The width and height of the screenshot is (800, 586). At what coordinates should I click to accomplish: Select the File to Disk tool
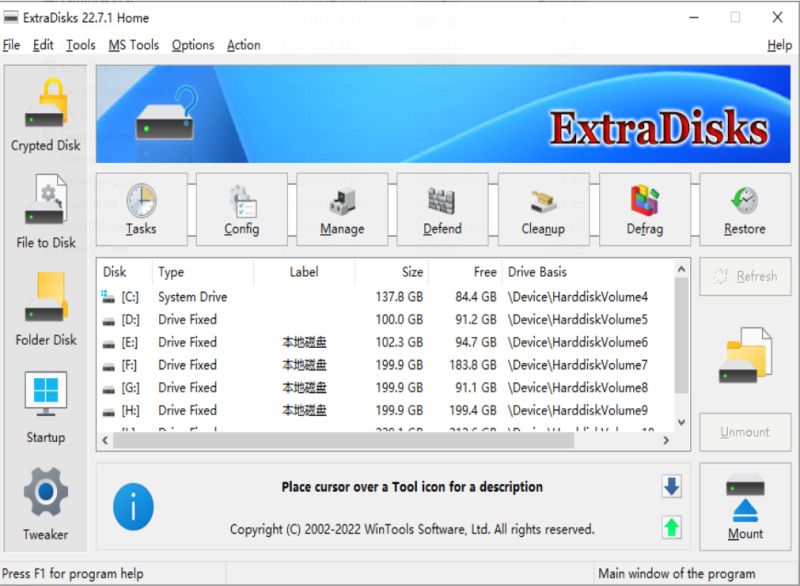coord(45,212)
